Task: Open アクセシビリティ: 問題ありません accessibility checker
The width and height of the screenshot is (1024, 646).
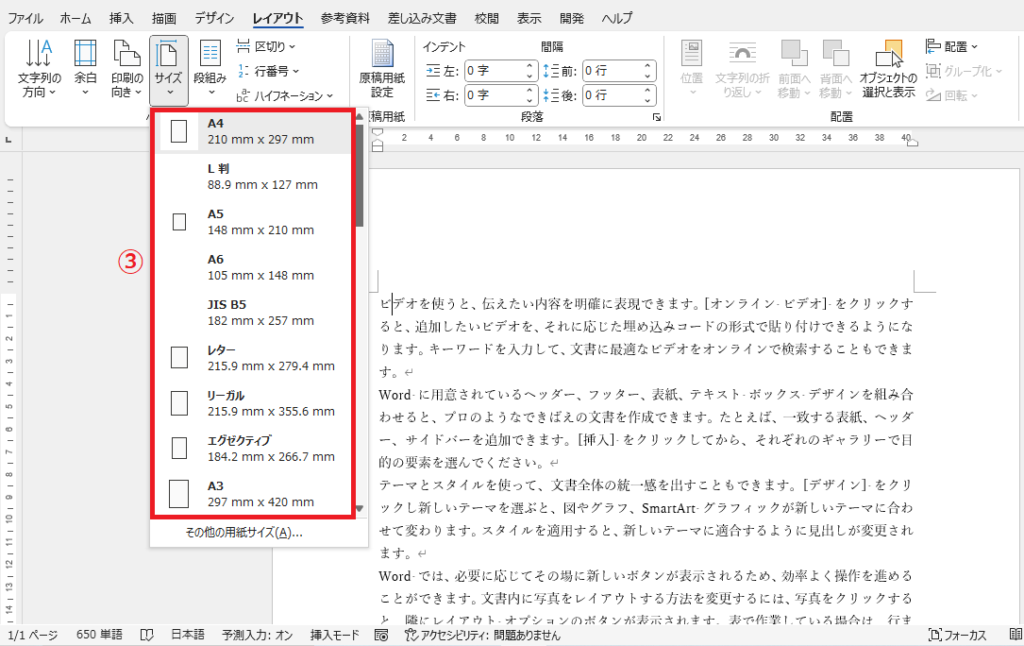Action: (x=482, y=635)
